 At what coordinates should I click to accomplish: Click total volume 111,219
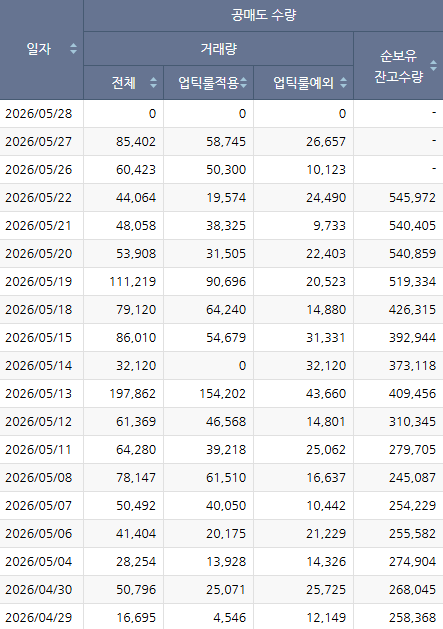pyautogui.click(x=133, y=282)
